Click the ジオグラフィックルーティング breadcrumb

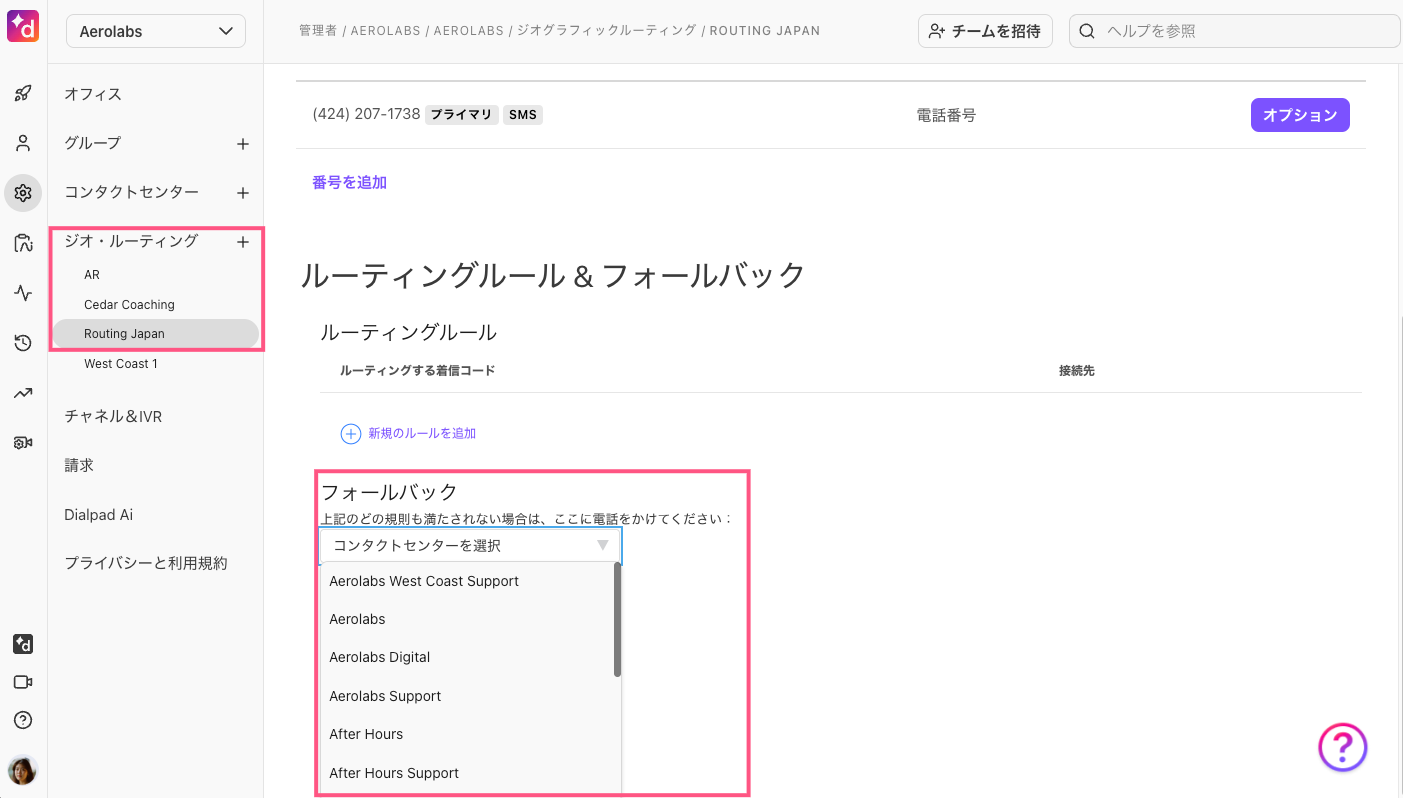(606, 31)
